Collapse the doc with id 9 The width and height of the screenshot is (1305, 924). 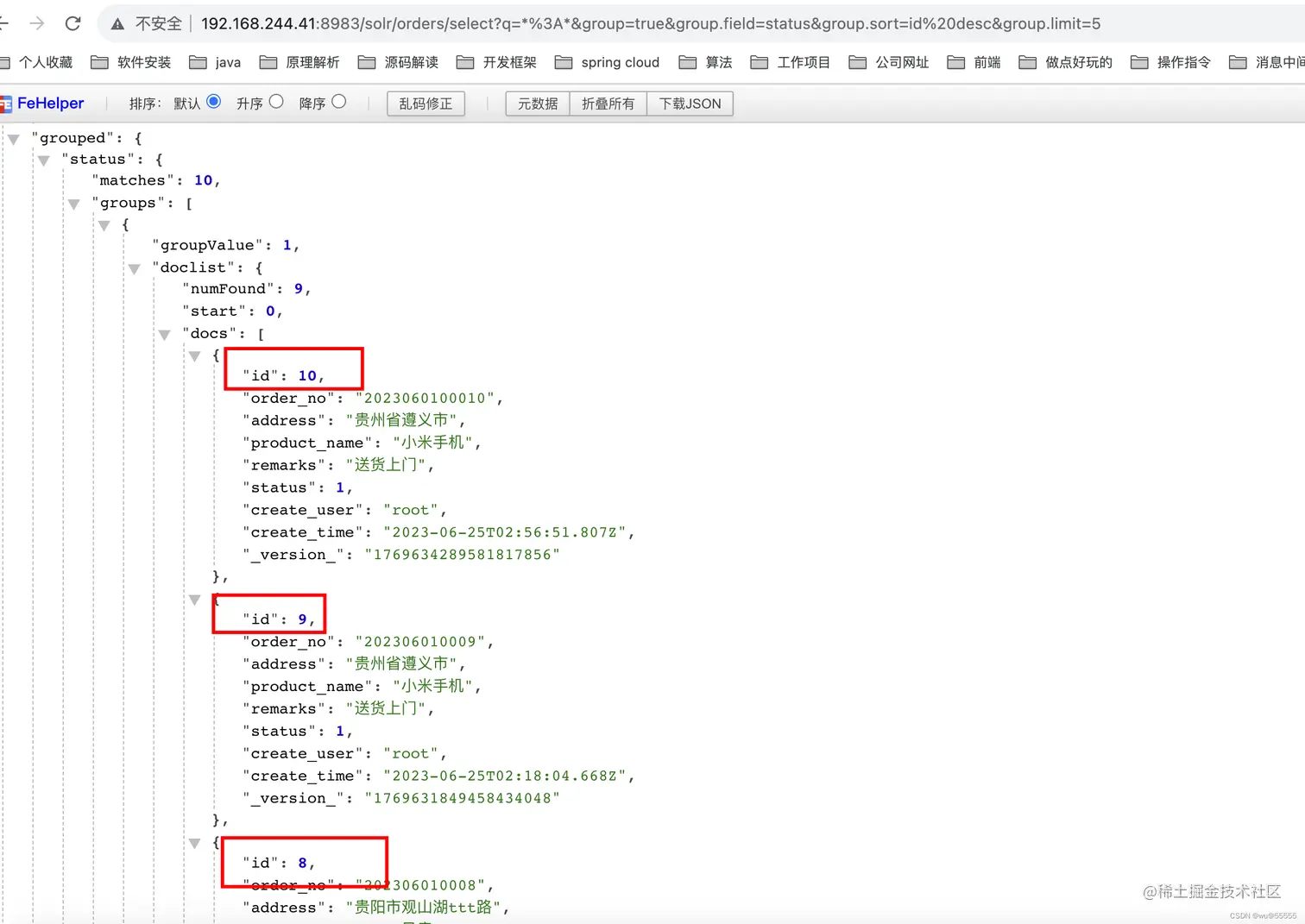(x=195, y=600)
